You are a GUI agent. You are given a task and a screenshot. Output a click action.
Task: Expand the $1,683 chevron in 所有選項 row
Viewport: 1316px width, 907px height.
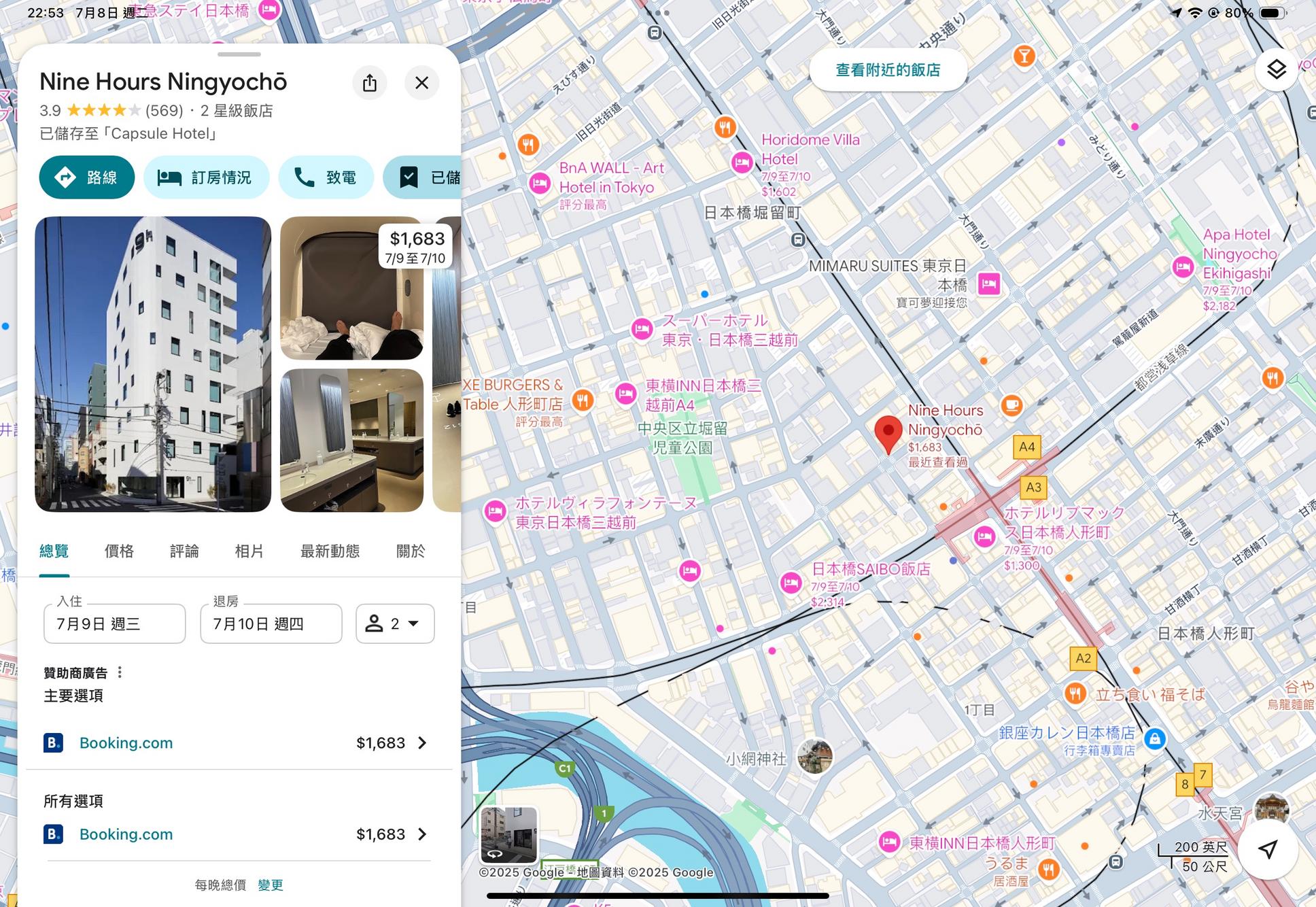422,834
